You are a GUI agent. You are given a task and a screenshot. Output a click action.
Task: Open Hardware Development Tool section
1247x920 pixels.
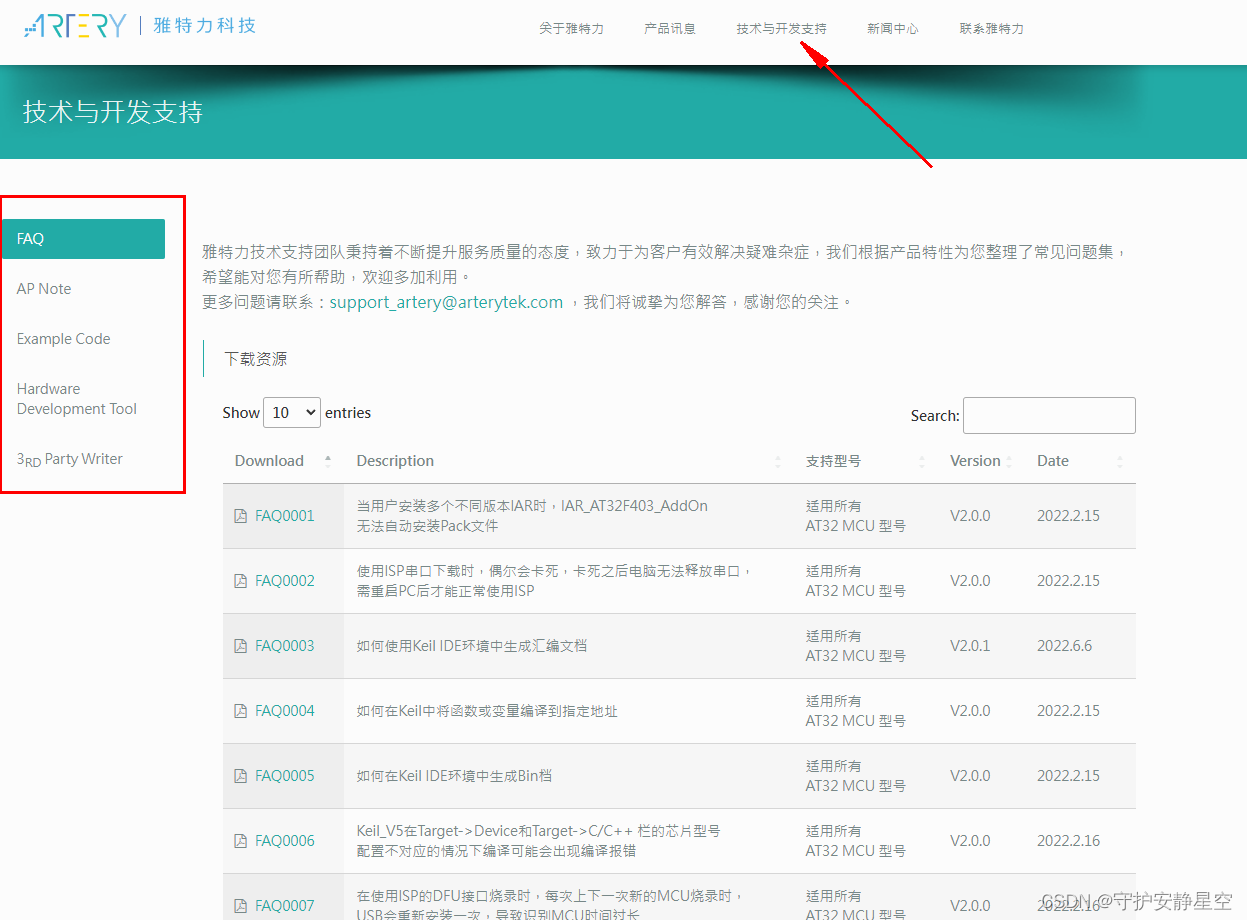77,399
